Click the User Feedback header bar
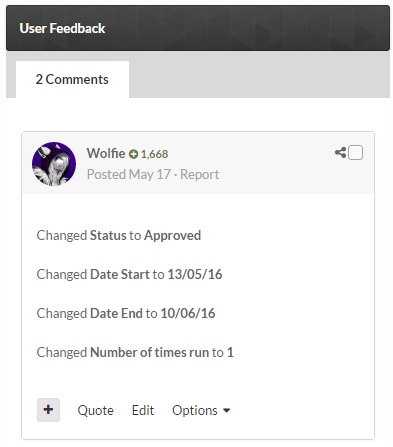Image resolution: width=393 pixels, height=447 pixels. [198, 28]
